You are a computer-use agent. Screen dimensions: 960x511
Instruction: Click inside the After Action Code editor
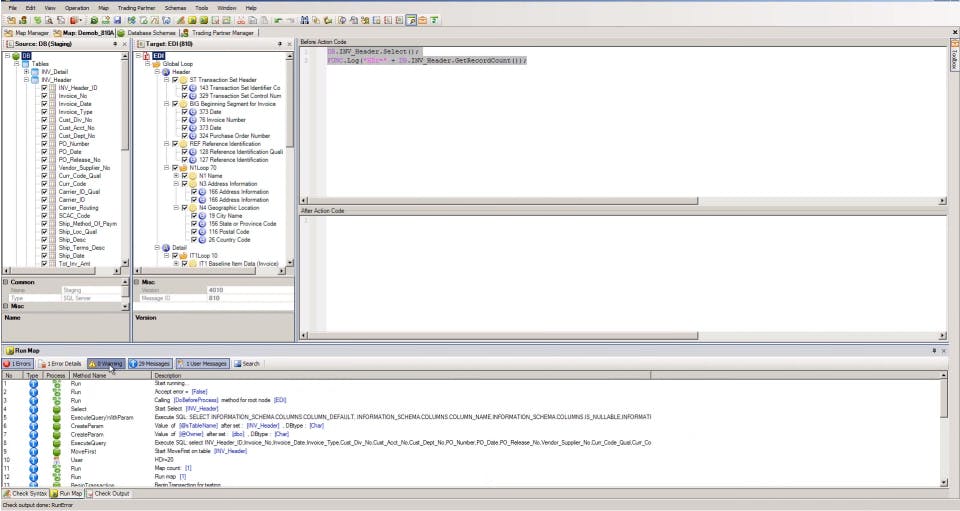pos(620,270)
